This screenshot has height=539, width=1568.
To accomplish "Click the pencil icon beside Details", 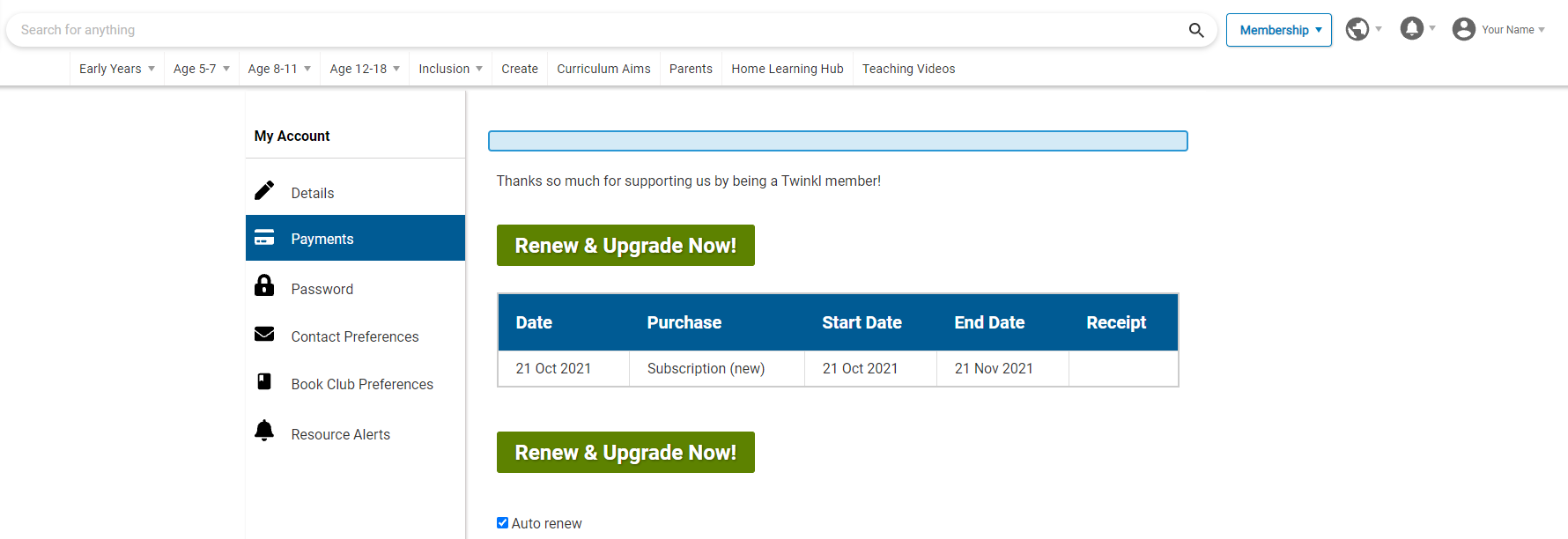I will click(264, 191).
